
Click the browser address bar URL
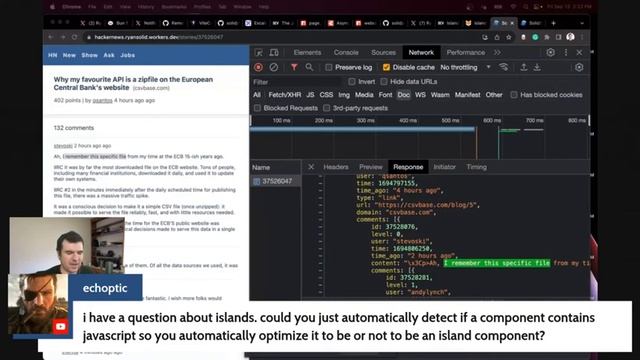click(158, 37)
